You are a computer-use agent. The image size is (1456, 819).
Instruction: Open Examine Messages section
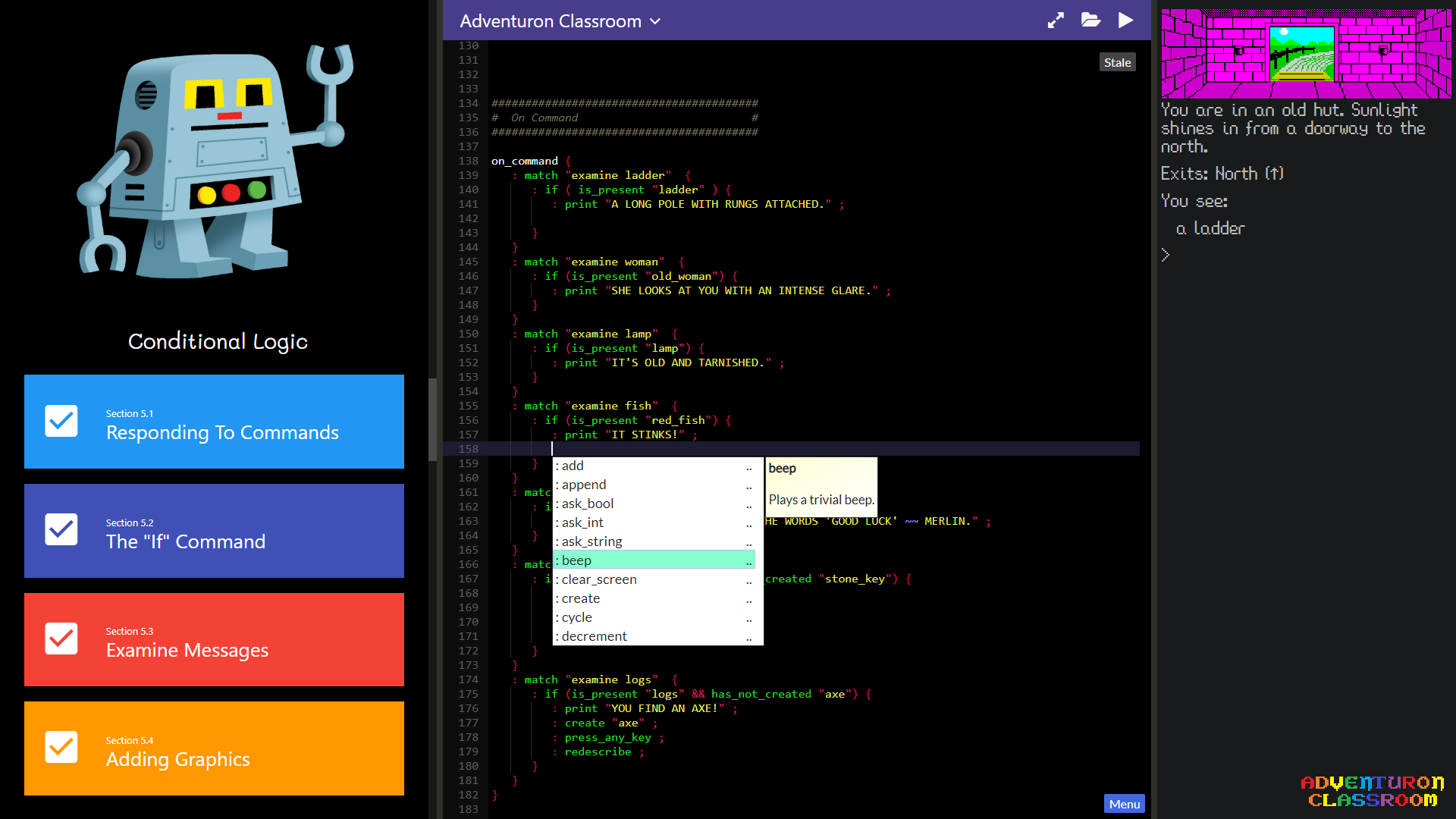pos(214,640)
